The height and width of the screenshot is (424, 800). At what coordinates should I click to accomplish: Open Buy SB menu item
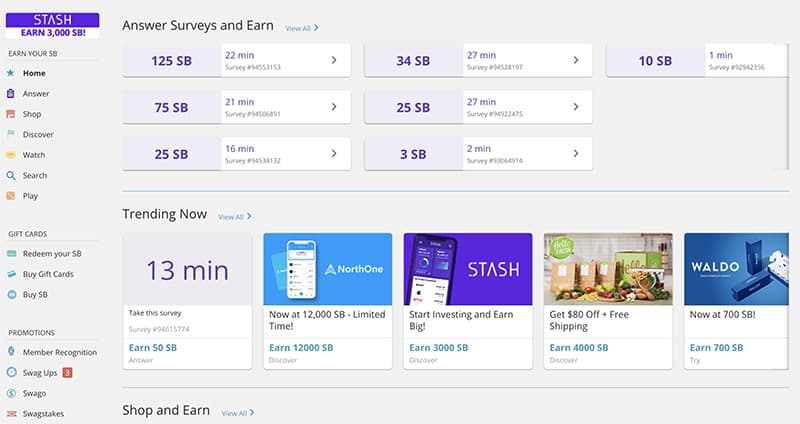click(35, 294)
